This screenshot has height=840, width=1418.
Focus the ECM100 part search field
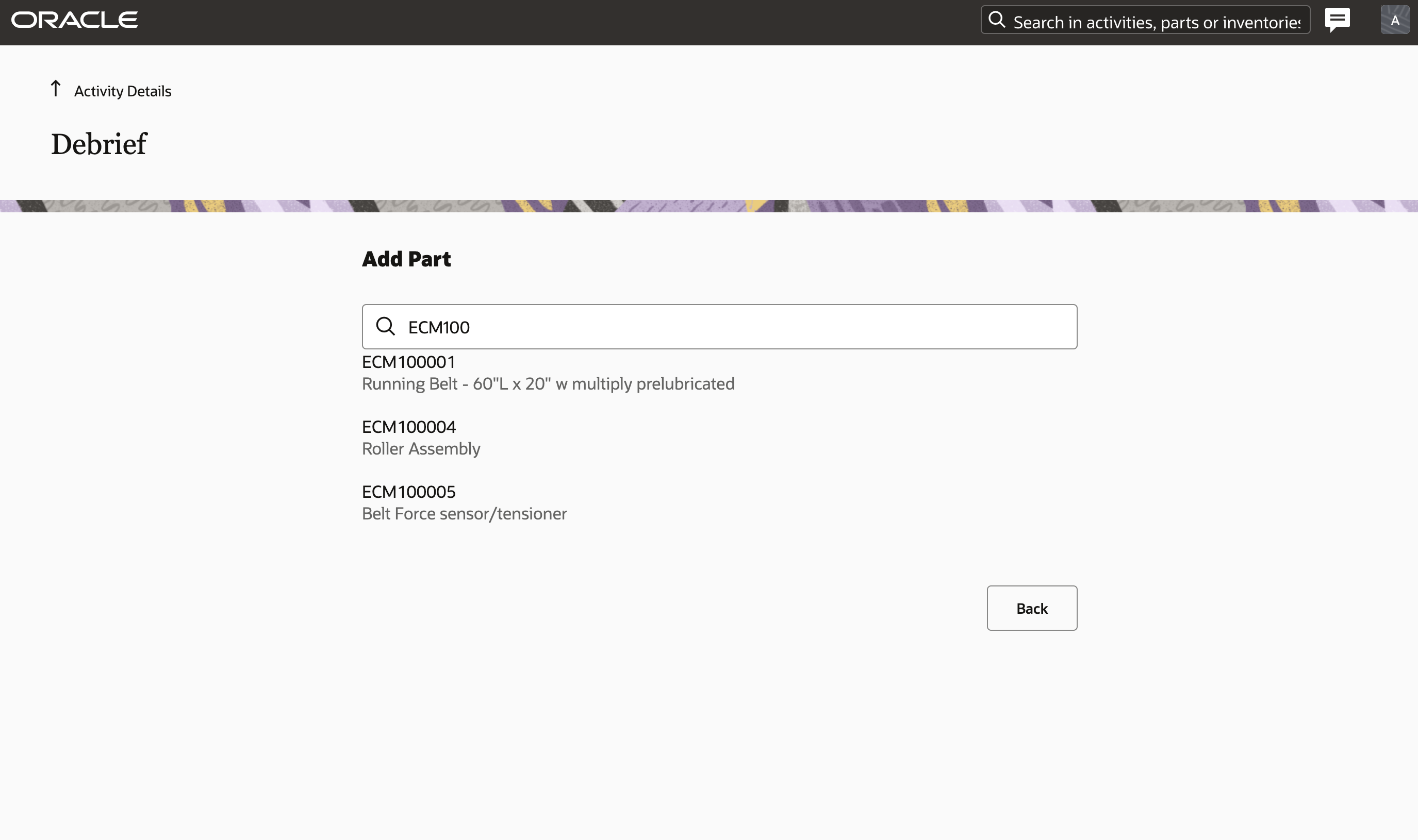[x=736, y=327]
